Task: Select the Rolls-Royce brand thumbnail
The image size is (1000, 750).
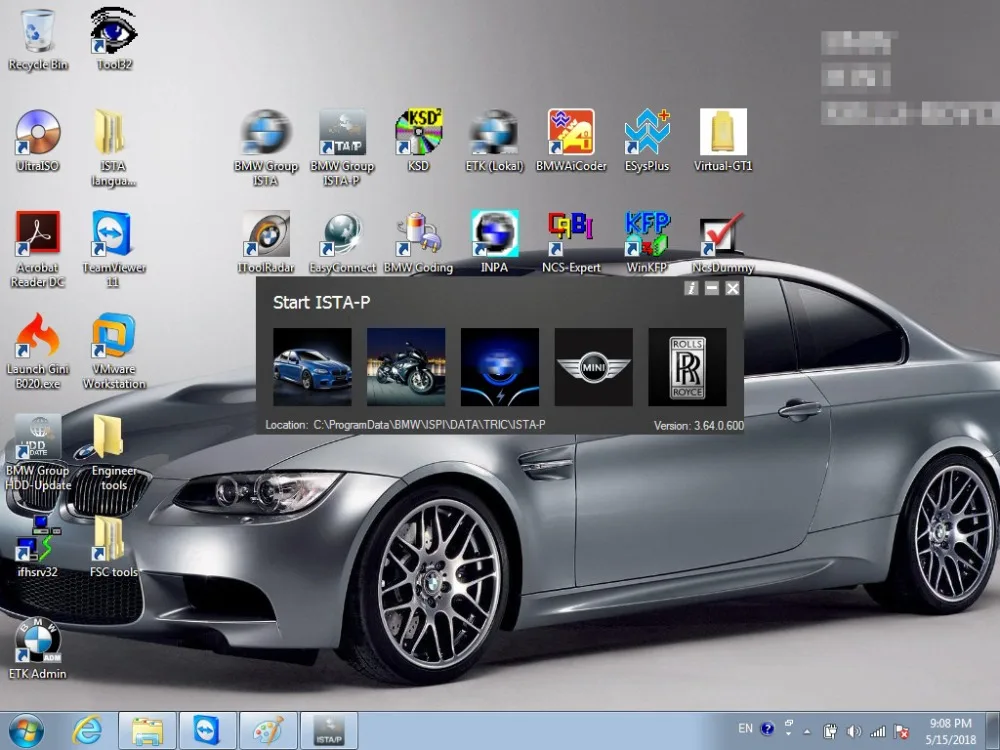Action: [x=687, y=367]
